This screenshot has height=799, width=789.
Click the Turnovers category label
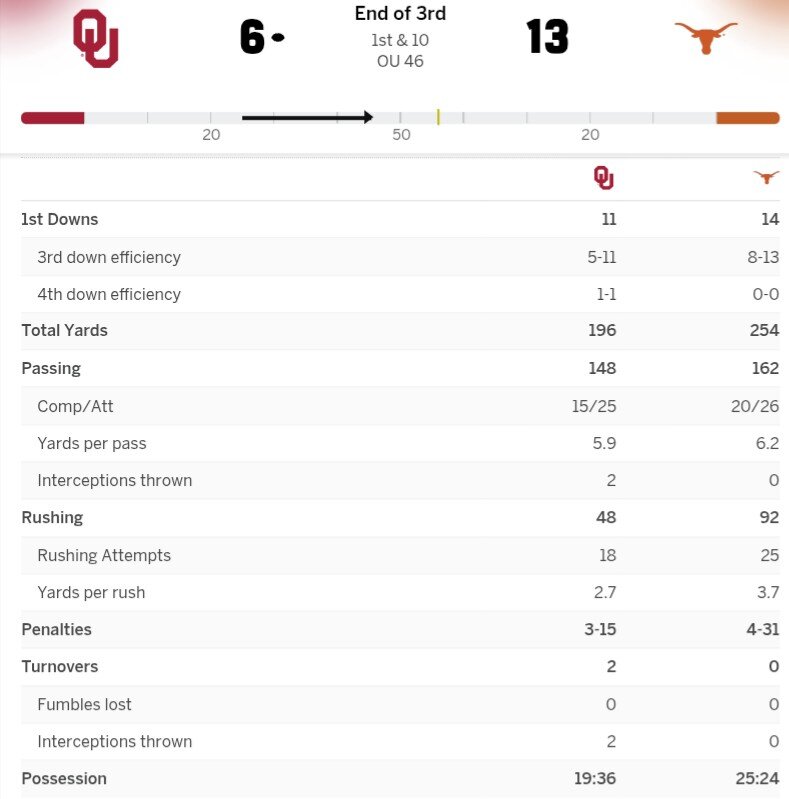(58, 667)
